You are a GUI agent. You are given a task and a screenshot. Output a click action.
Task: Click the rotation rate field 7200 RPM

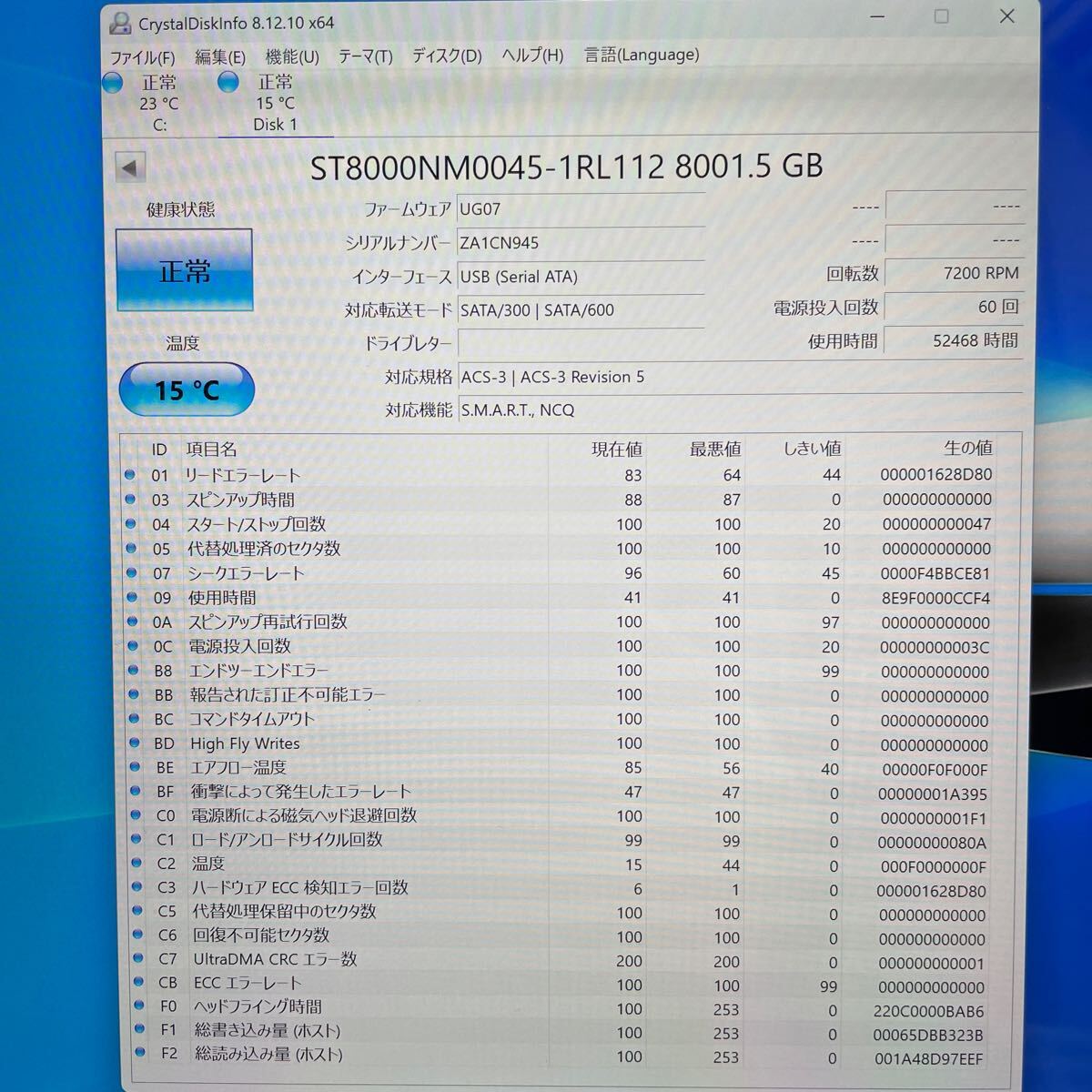pyautogui.click(x=954, y=273)
